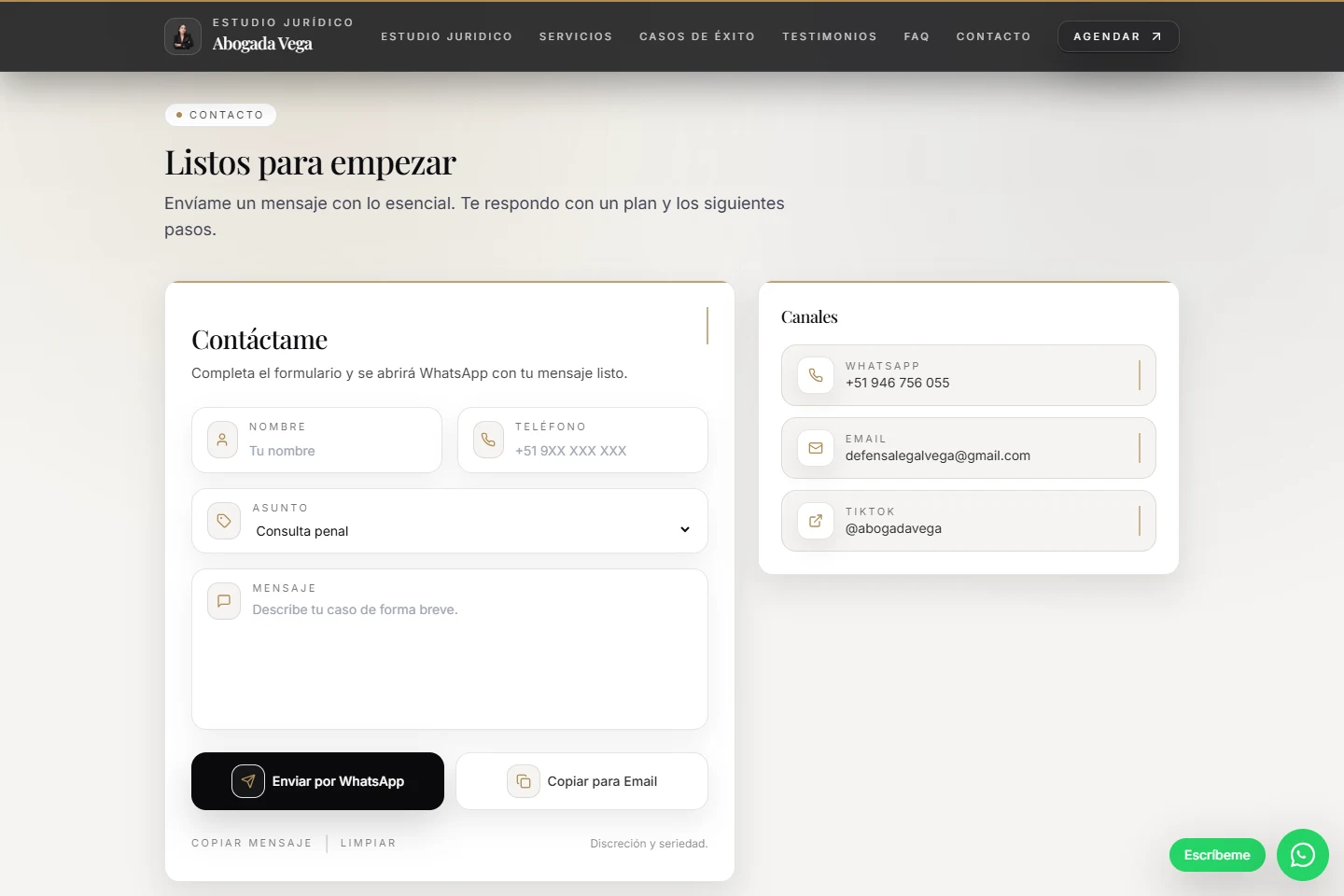1344x896 pixels.
Task: Click the copy icon on Copiar para Email
Action: (524, 781)
